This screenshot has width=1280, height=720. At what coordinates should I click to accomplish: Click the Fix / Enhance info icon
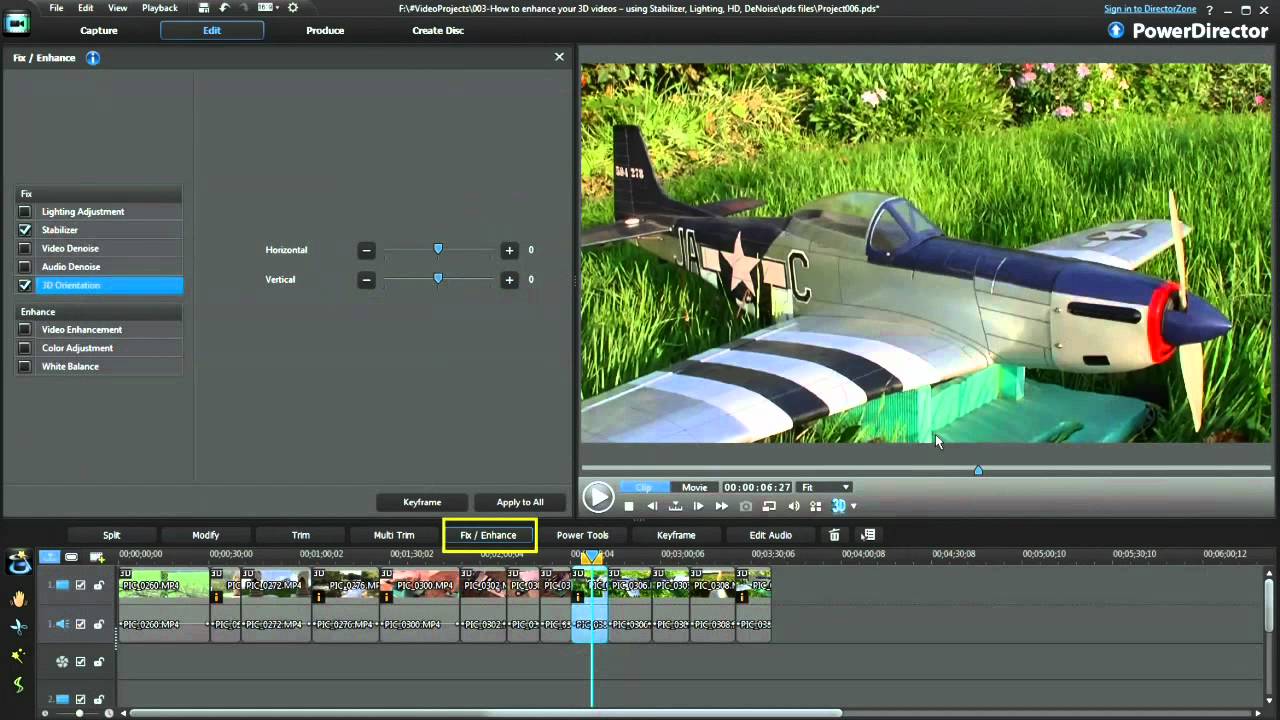[93, 58]
